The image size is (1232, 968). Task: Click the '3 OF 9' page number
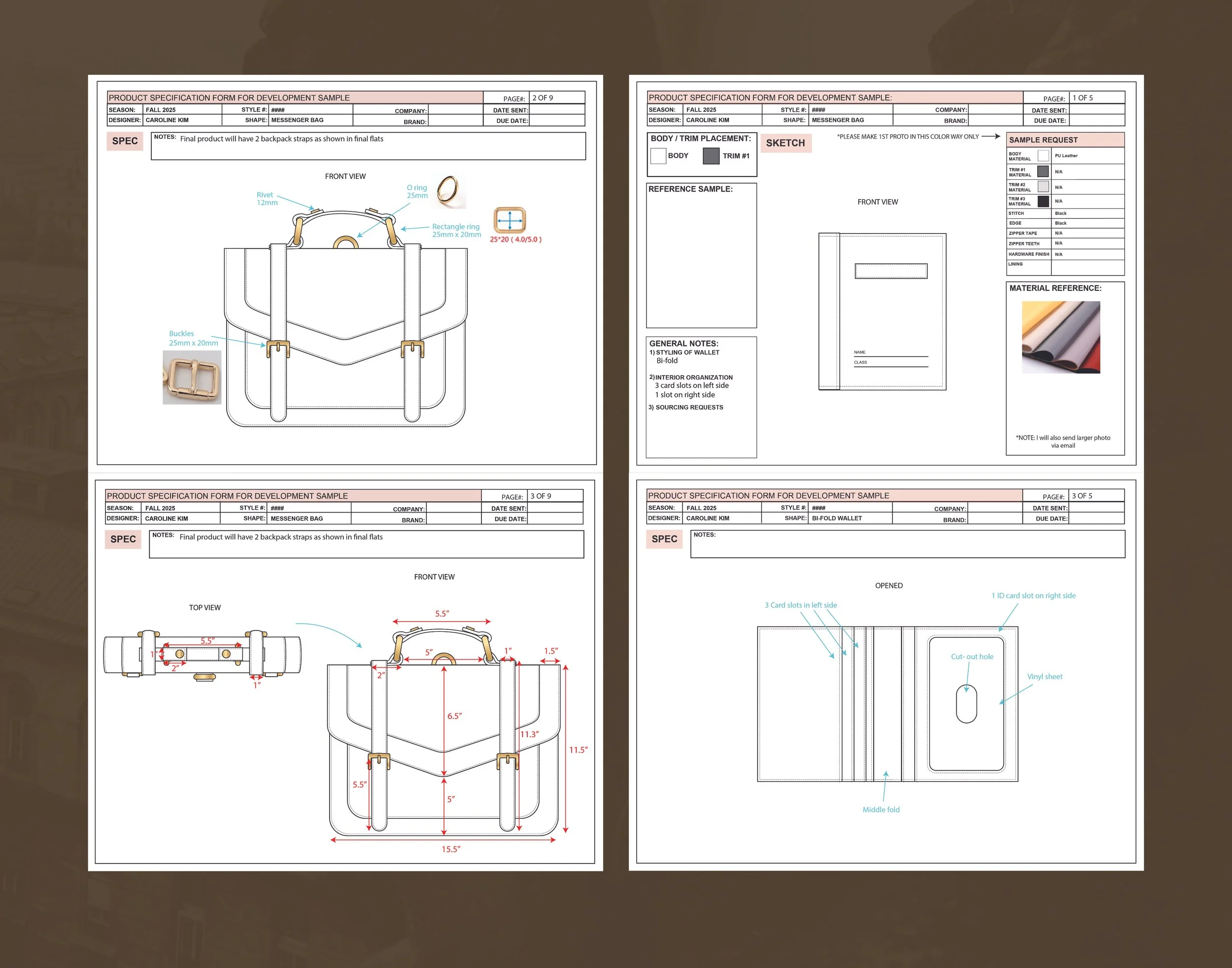tap(541, 496)
